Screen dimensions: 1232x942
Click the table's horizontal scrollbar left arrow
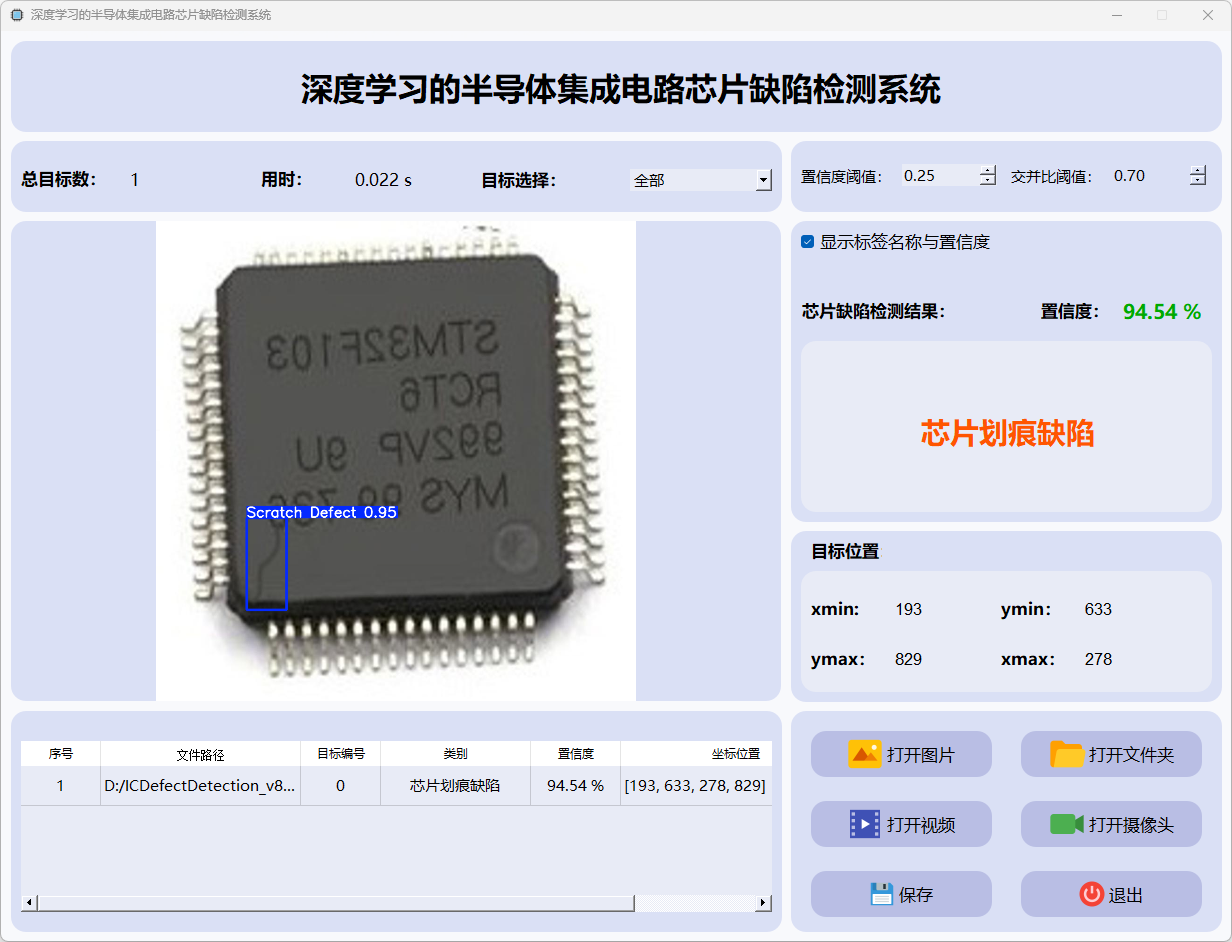pyautogui.click(x=29, y=903)
